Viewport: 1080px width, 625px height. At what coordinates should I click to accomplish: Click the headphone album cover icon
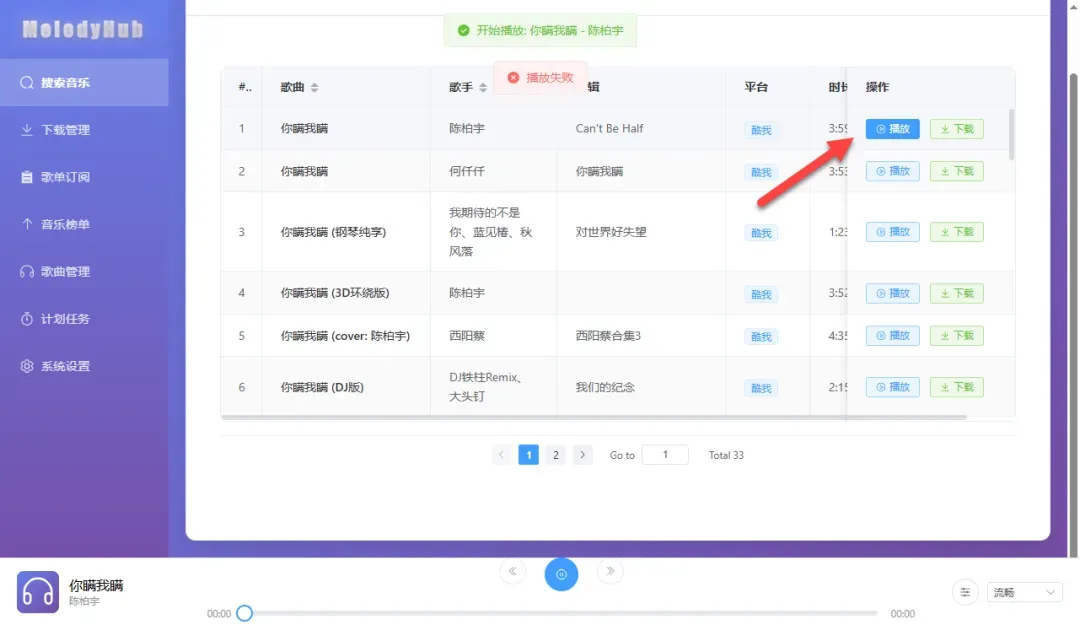38,592
